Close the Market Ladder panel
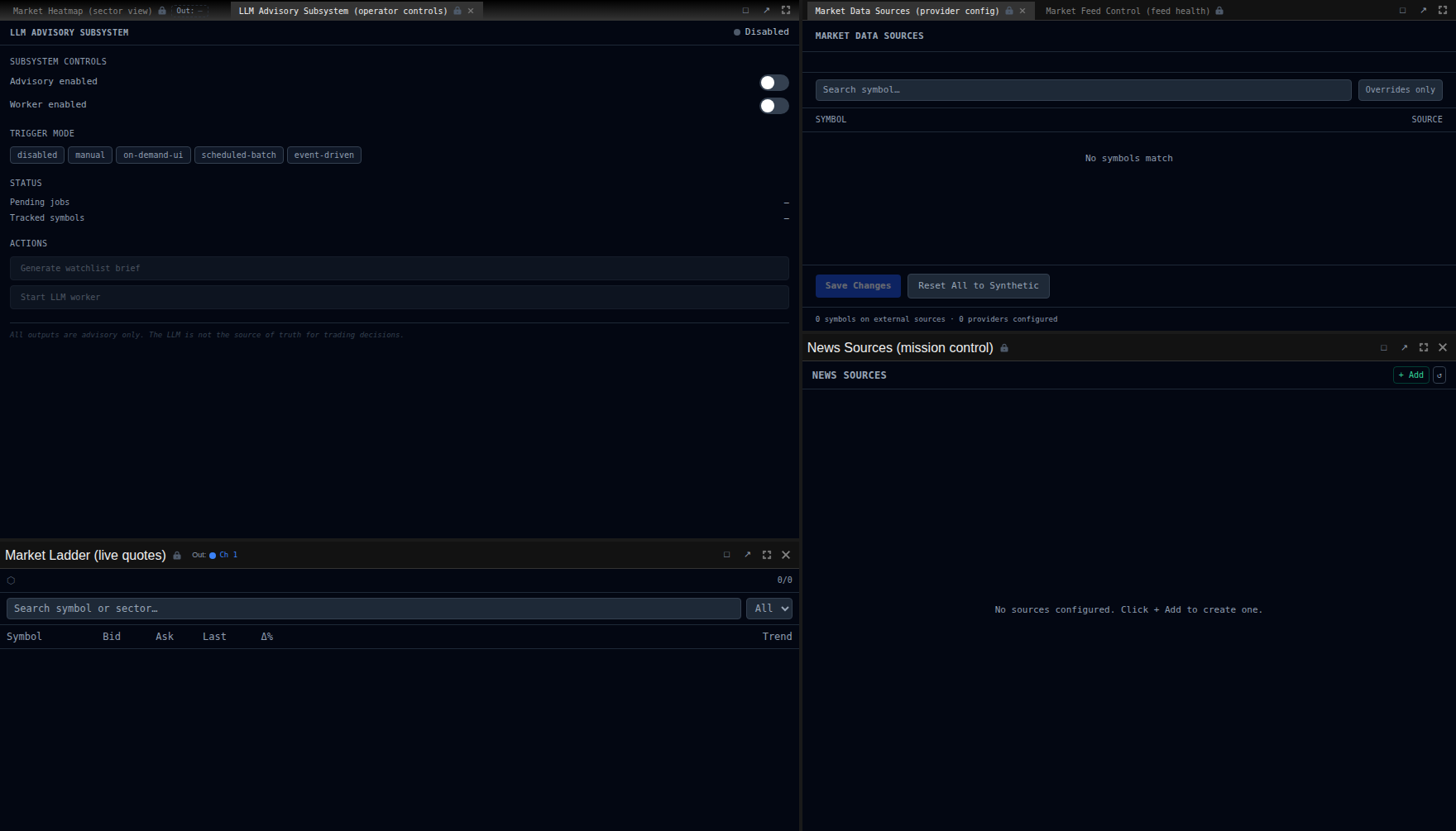 tap(786, 555)
